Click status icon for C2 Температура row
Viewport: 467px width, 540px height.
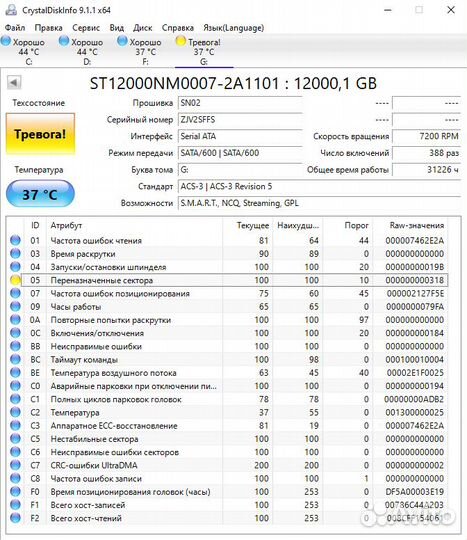(15, 412)
